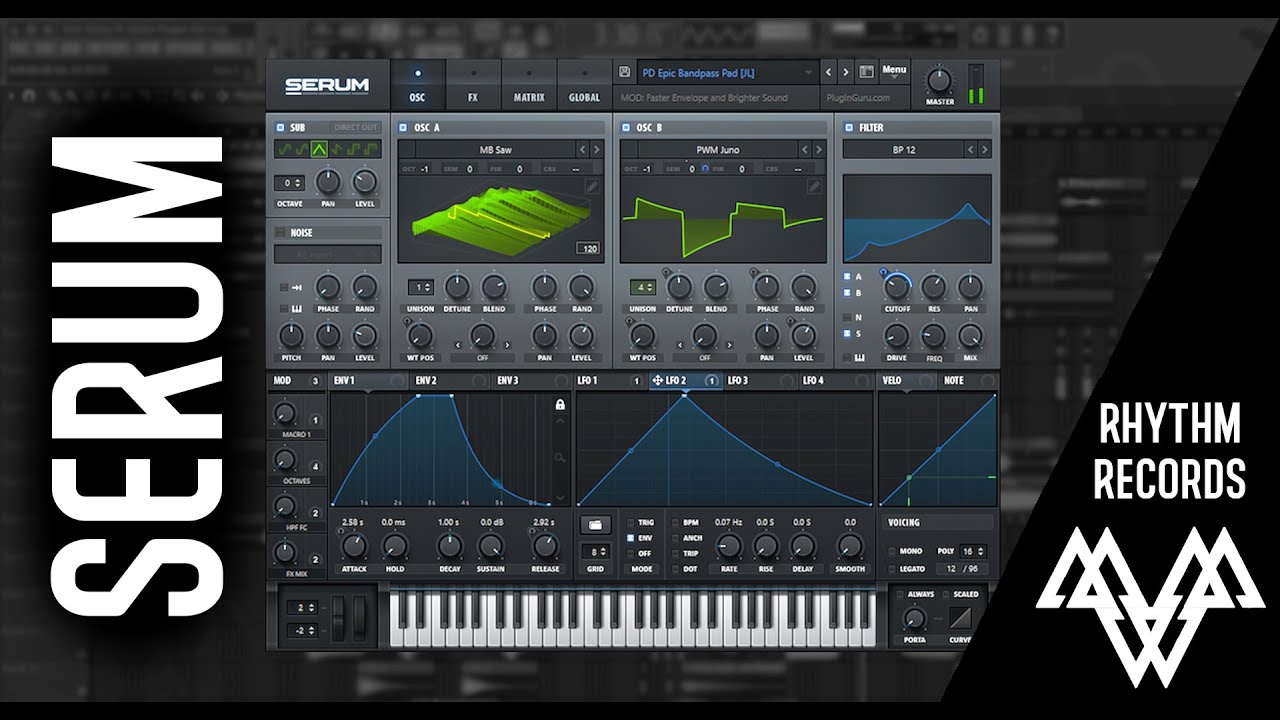Open OSC B warp mode OFF selector

[x=705, y=357]
